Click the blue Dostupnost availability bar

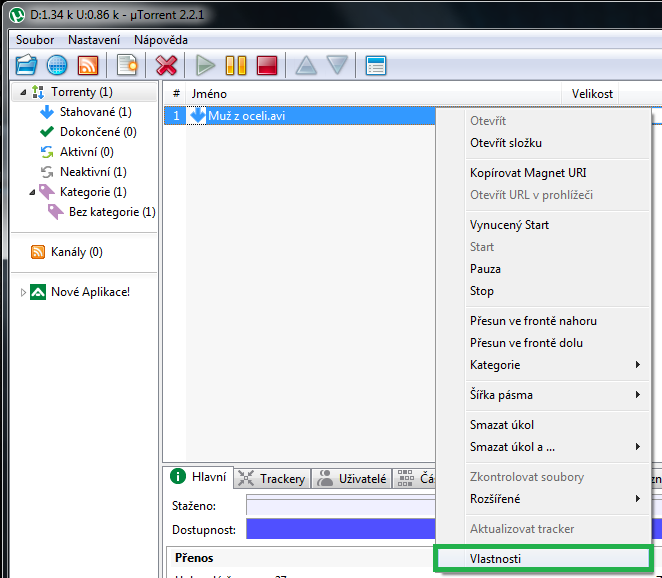point(340,528)
